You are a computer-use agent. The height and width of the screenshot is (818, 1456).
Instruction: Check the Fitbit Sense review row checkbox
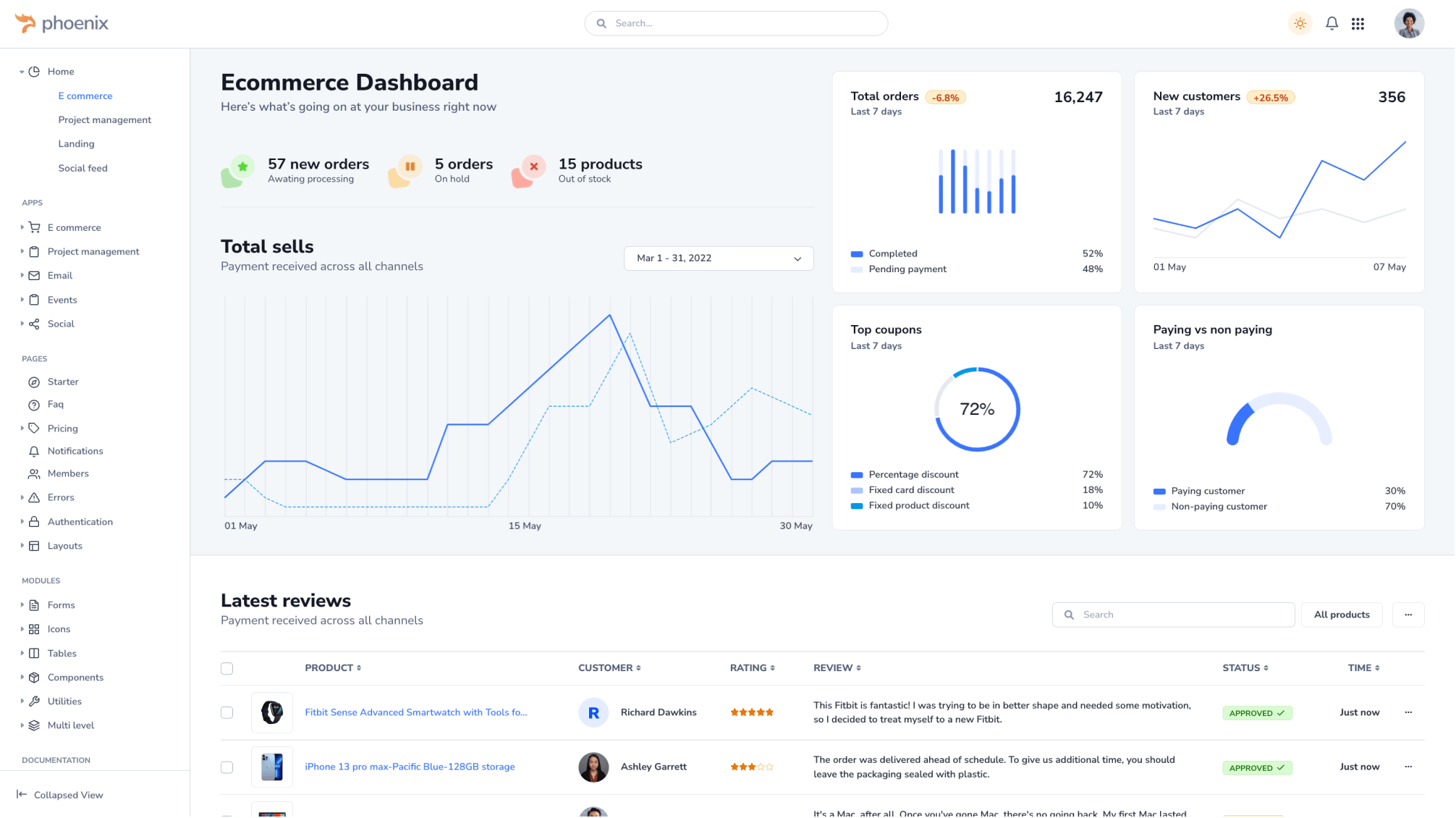tap(227, 712)
